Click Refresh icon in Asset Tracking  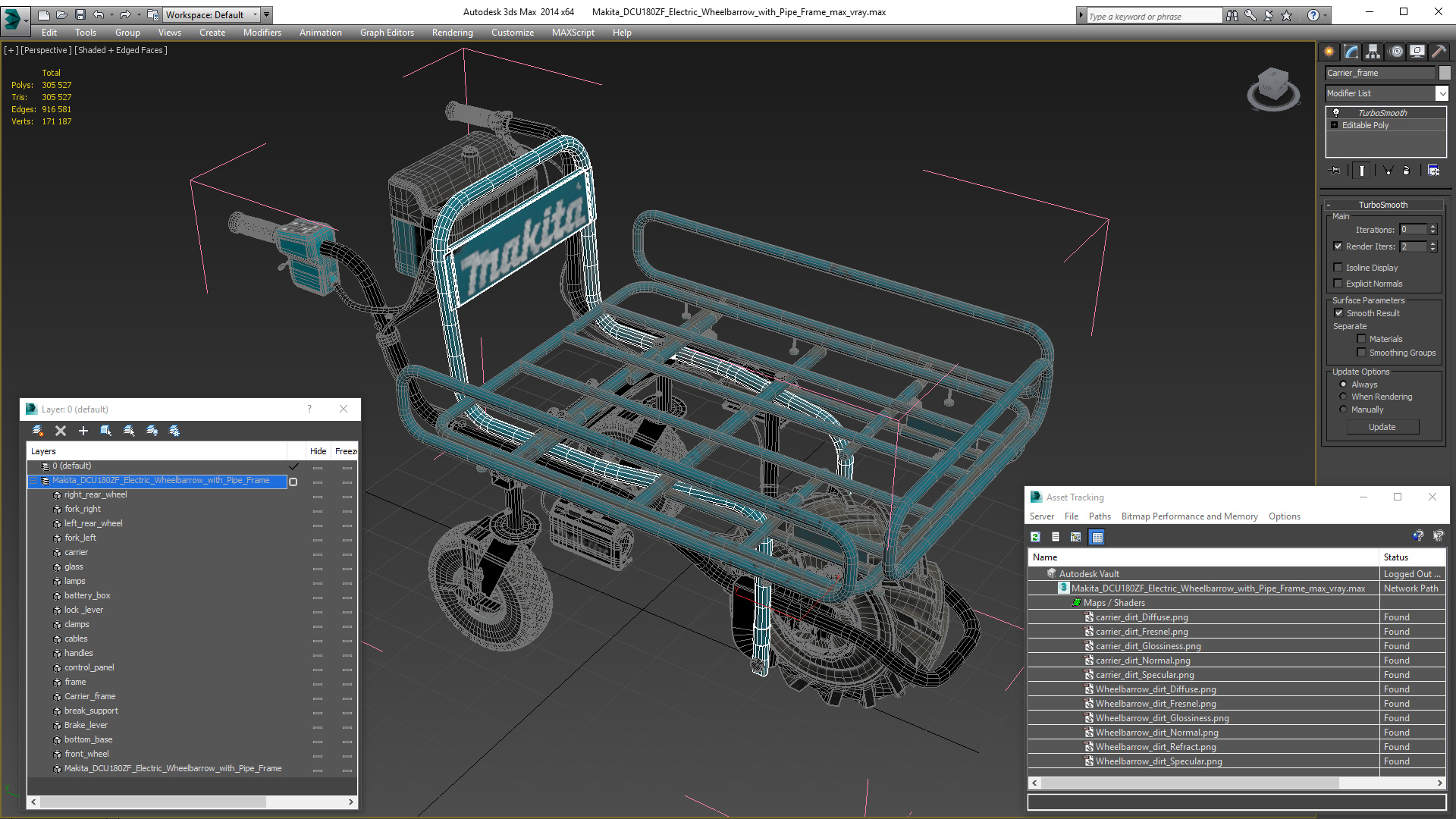tap(1035, 537)
